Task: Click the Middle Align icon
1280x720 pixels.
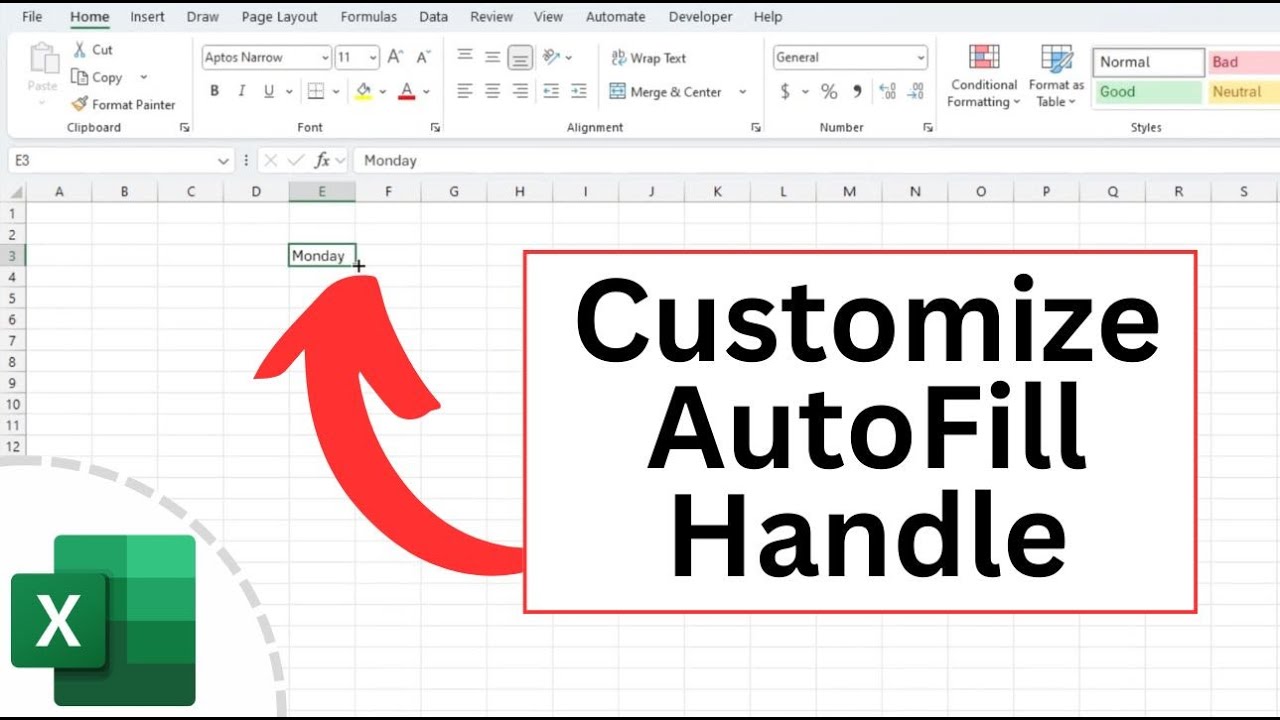Action: point(492,57)
